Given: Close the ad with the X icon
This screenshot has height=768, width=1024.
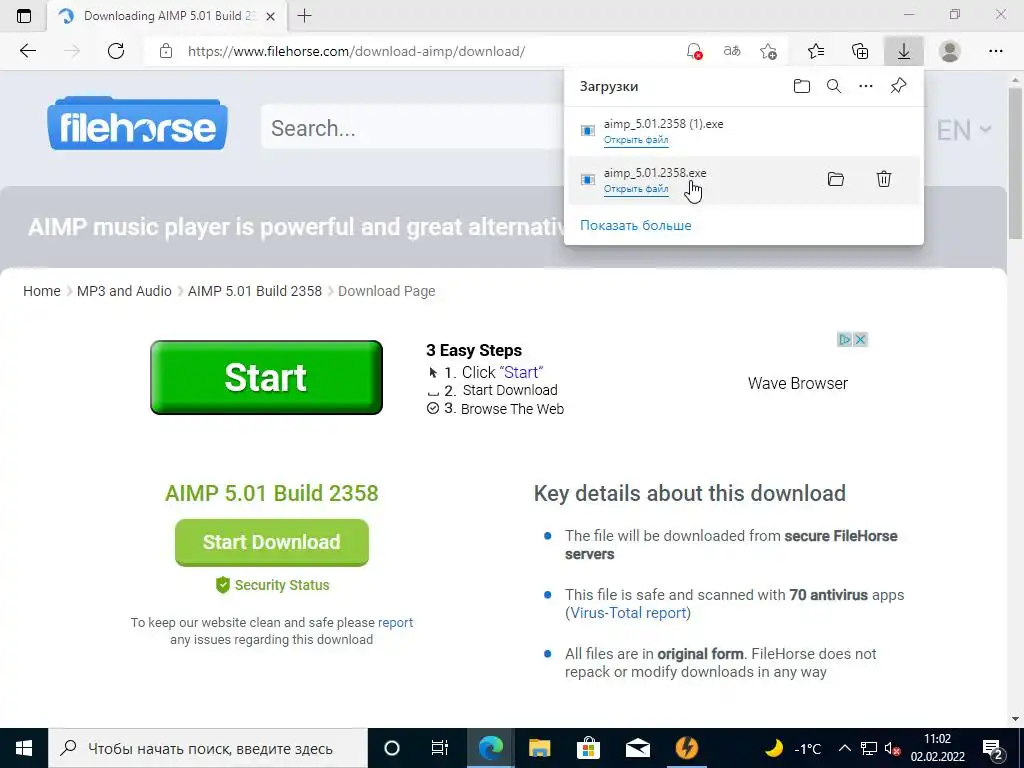Looking at the screenshot, I should click(x=861, y=340).
